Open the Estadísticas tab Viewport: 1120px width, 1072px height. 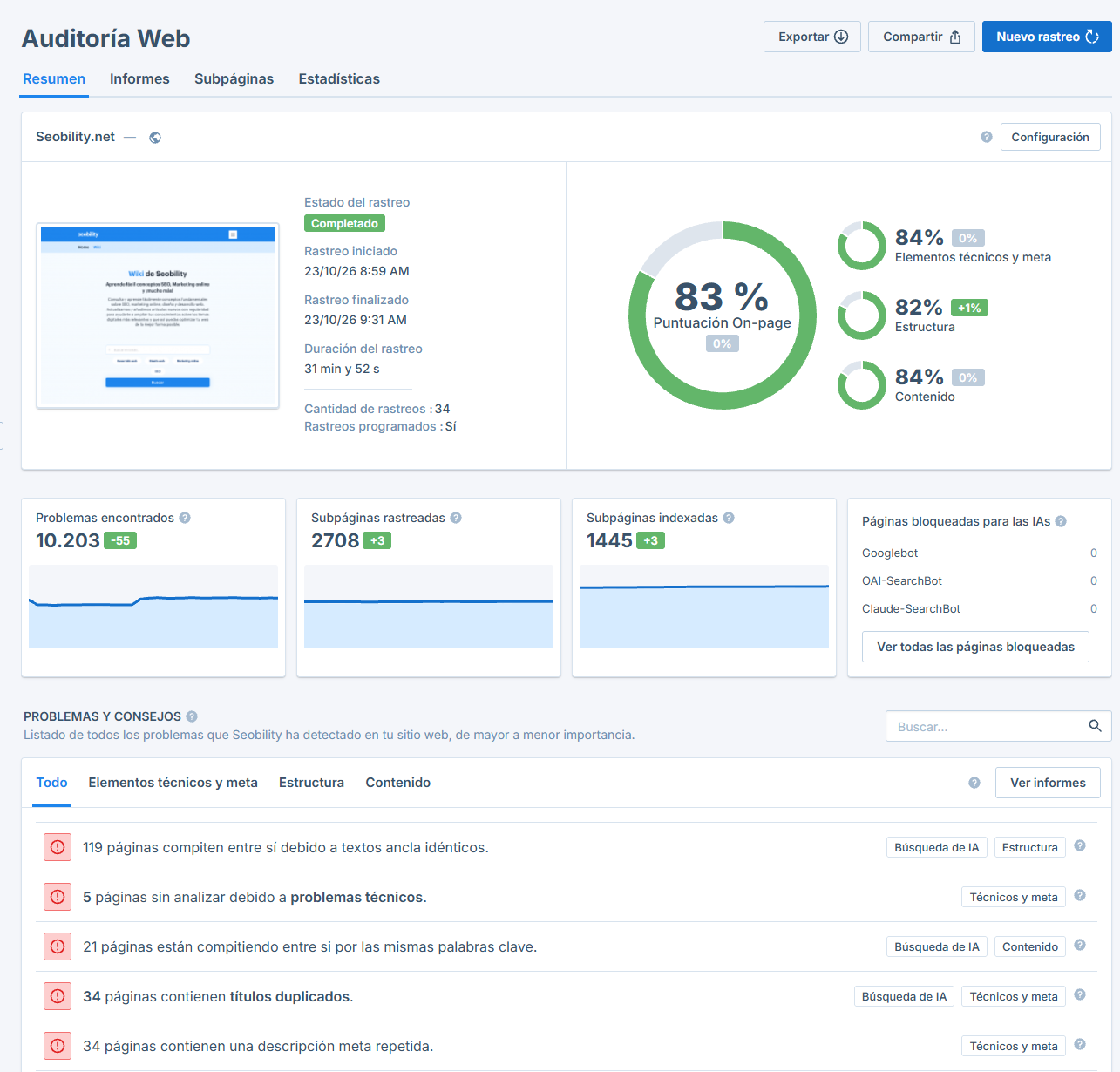click(x=339, y=78)
